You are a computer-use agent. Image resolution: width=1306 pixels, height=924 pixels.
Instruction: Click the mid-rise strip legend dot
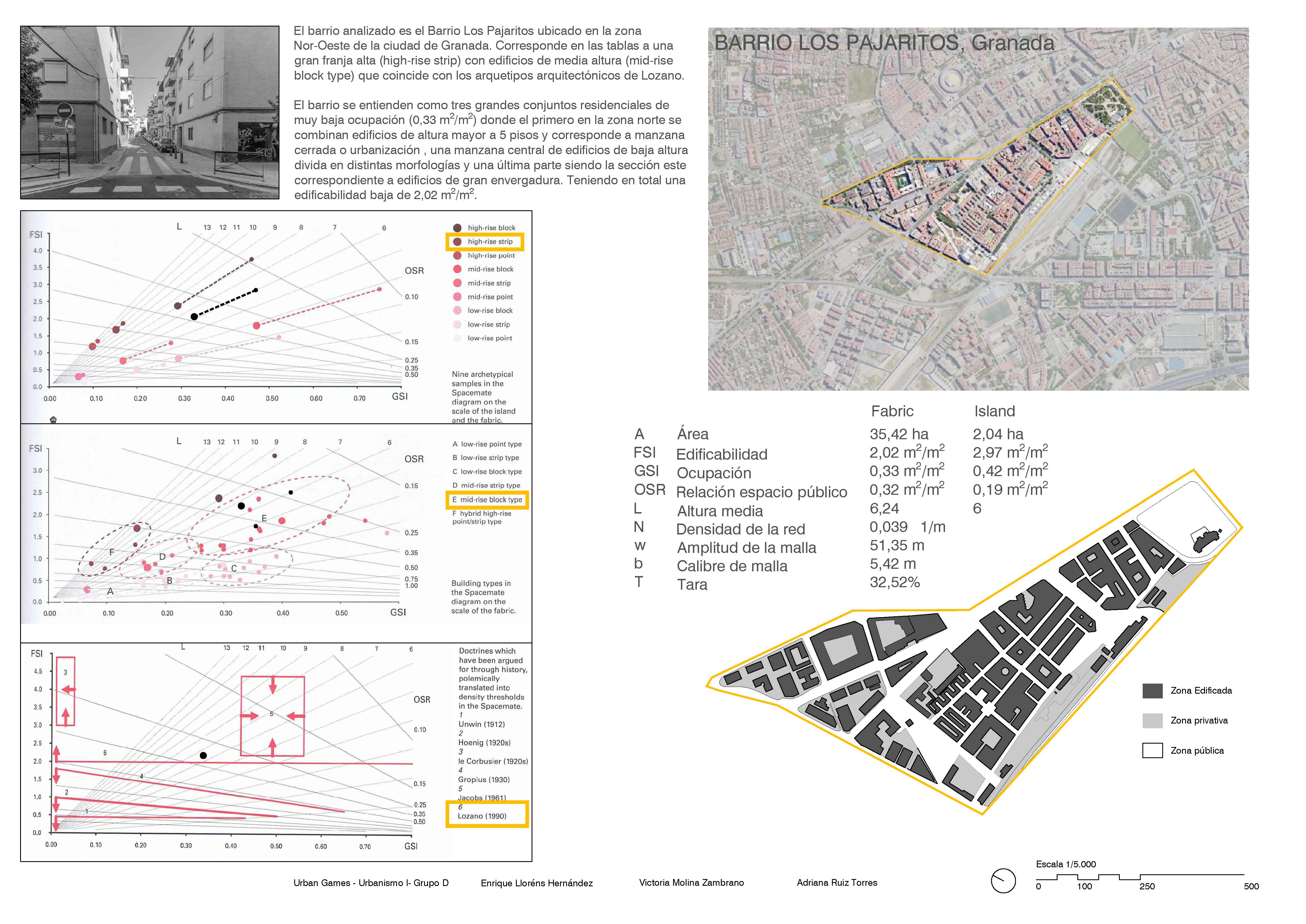(457, 283)
